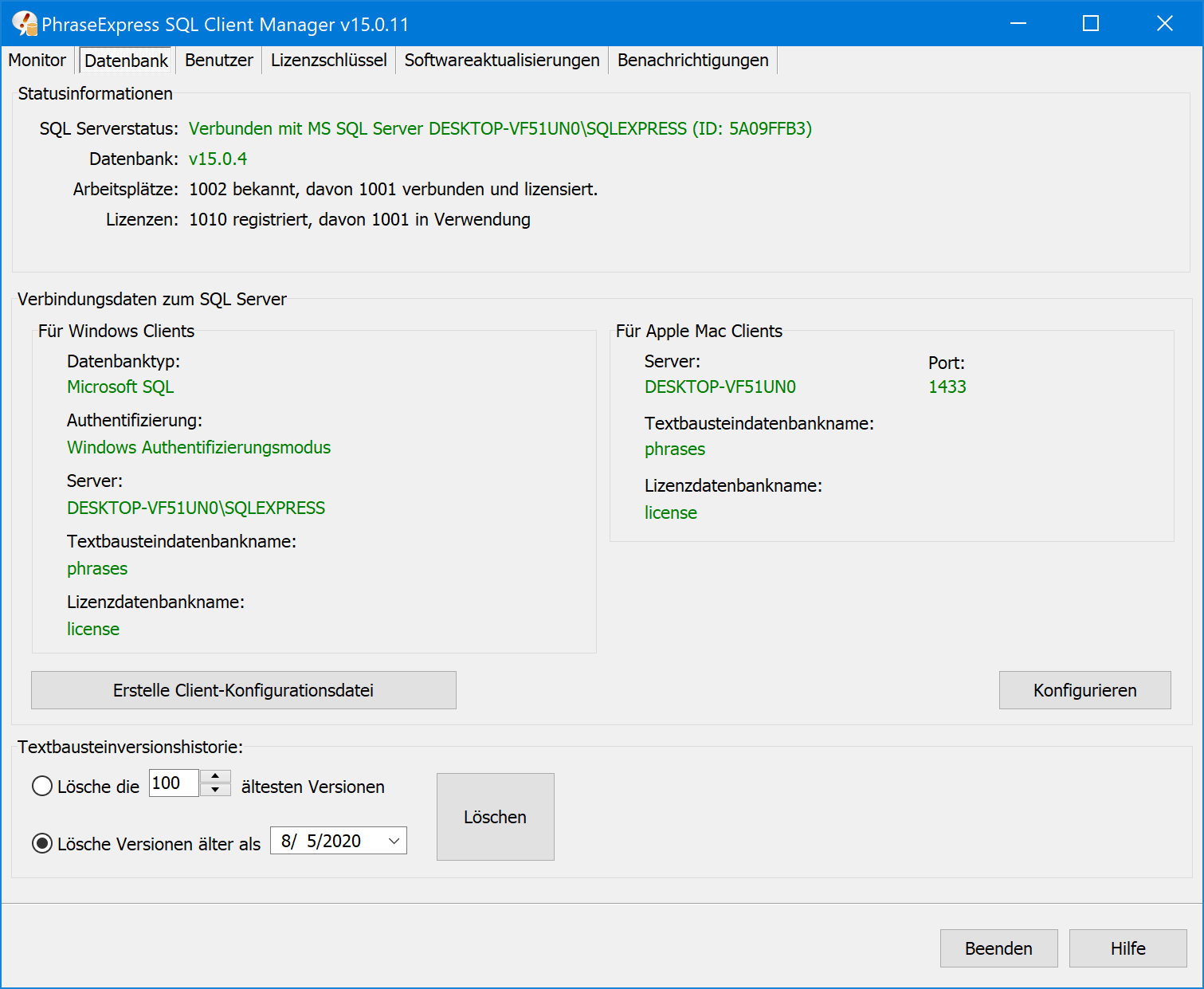Close the SQL Client Manager window

coord(1165,24)
